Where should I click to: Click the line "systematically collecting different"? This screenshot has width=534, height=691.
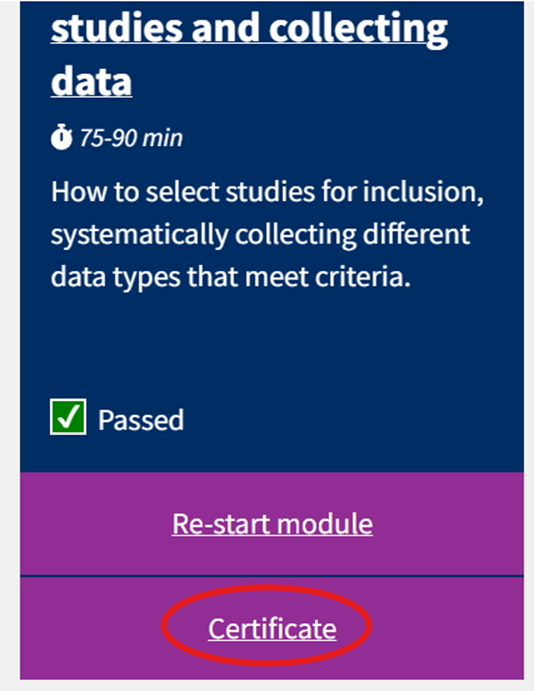260,234
